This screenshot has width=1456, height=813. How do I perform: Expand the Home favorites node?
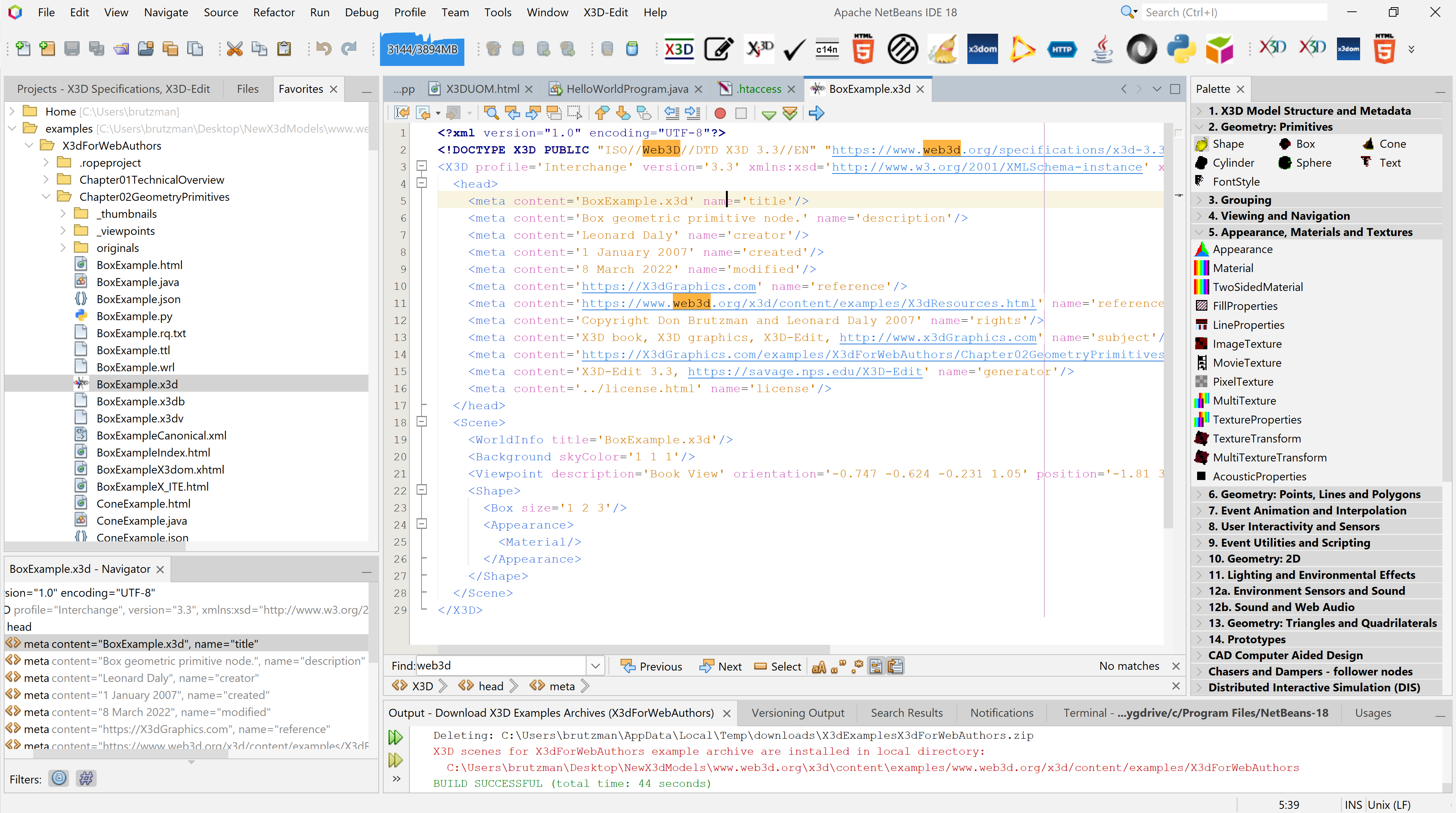[12, 111]
